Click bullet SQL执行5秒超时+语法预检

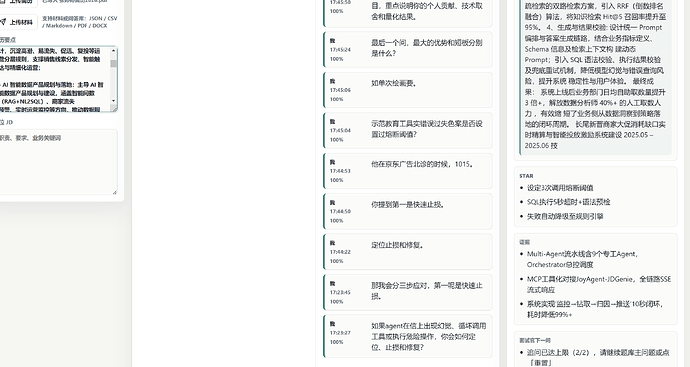(x=569, y=202)
